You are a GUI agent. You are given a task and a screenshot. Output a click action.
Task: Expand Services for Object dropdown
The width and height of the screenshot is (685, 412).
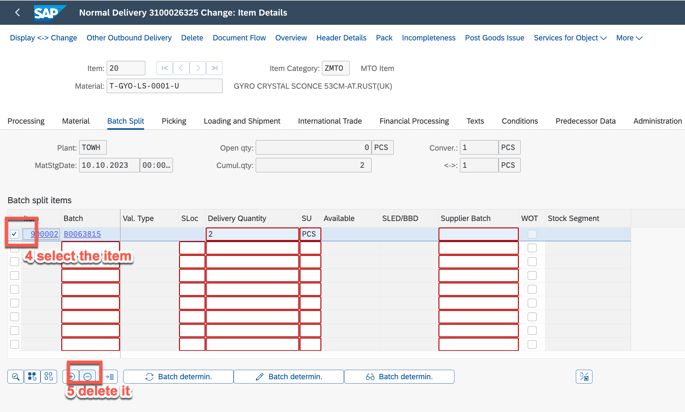point(570,38)
